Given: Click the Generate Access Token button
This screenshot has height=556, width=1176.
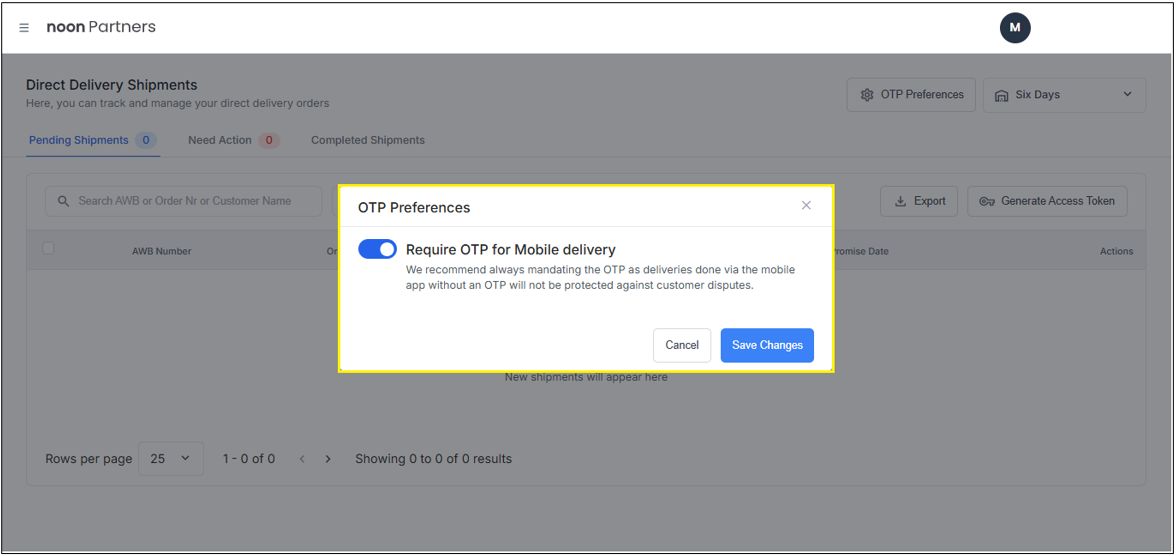Looking at the screenshot, I should (1047, 201).
